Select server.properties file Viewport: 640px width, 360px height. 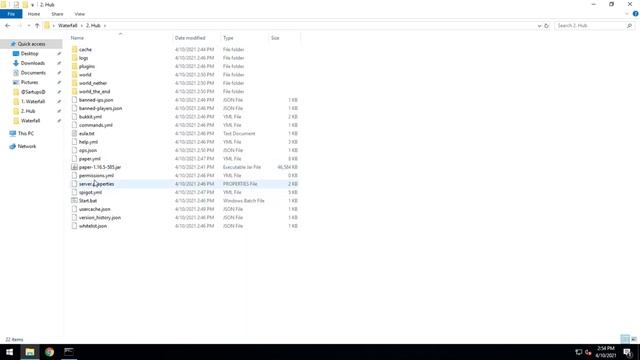(x=96, y=184)
